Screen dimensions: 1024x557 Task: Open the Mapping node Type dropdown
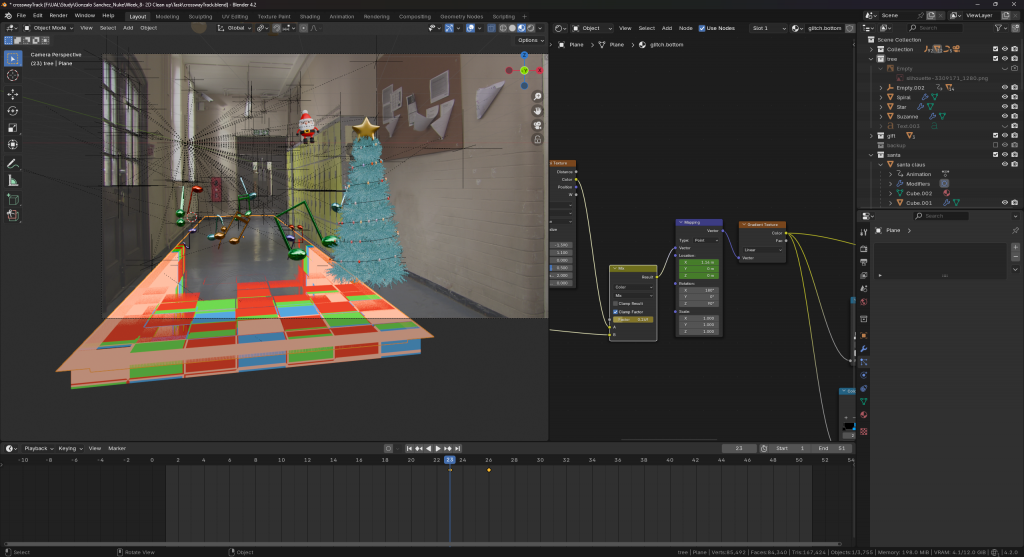click(x=705, y=240)
